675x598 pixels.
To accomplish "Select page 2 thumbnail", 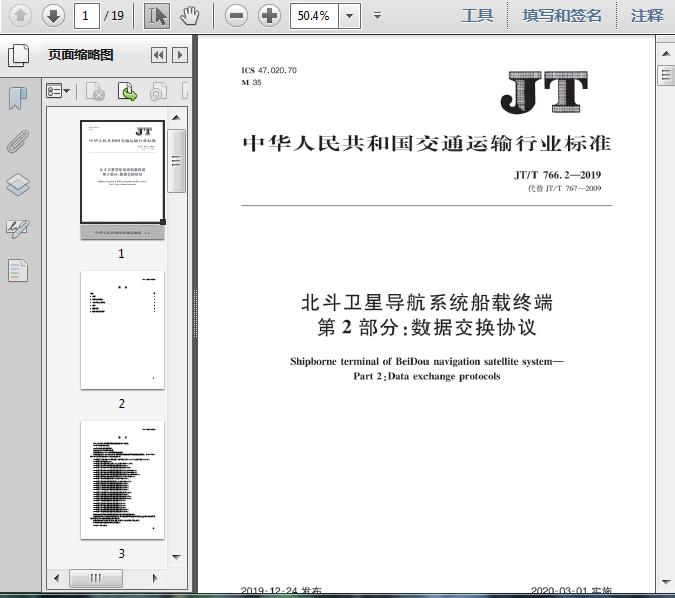I will click(122, 330).
